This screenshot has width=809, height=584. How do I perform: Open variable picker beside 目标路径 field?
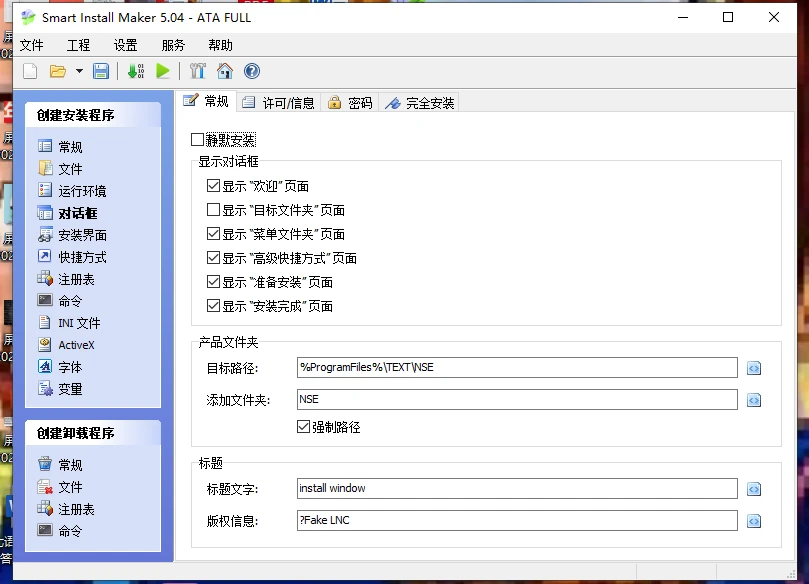tap(754, 368)
